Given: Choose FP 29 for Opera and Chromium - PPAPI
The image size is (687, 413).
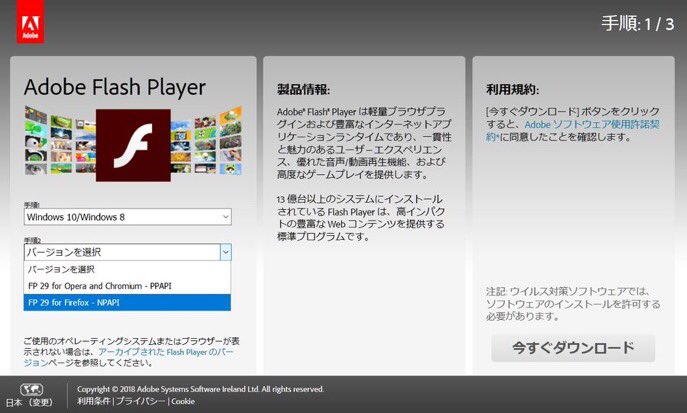Looking at the screenshot, I should tap(127, 286).
